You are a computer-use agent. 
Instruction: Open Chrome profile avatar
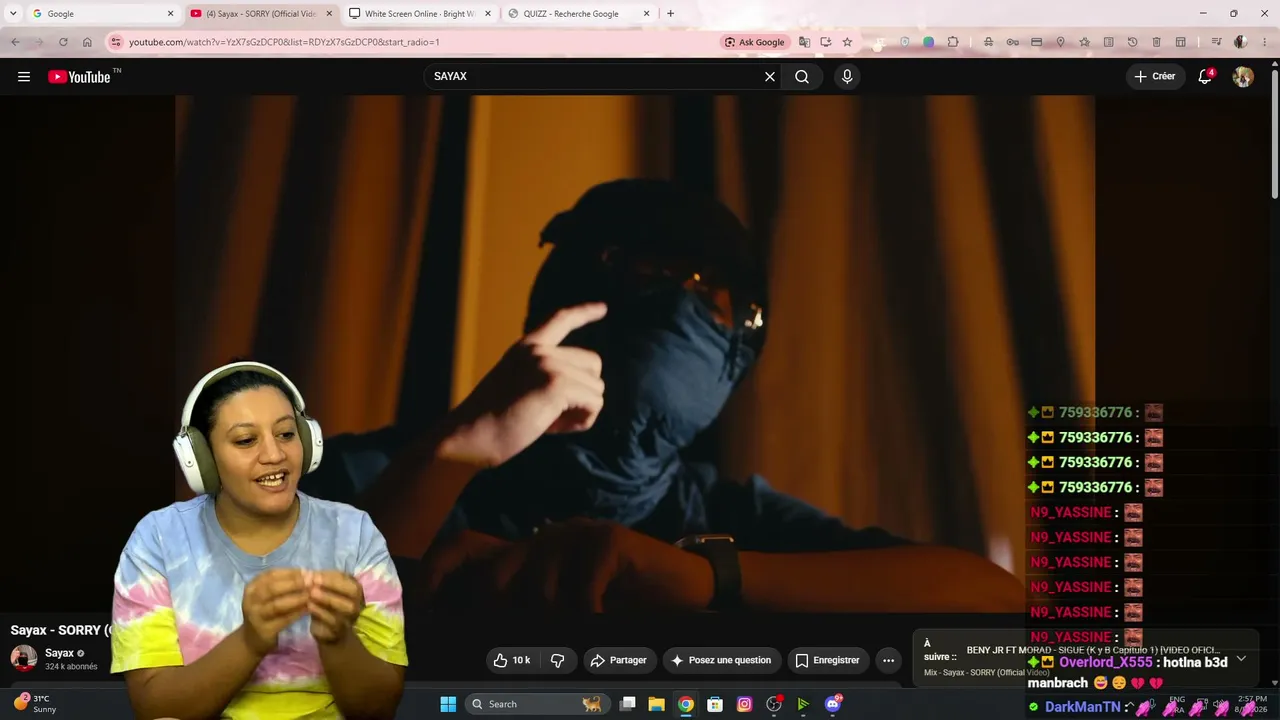(x=1241, y=42)
